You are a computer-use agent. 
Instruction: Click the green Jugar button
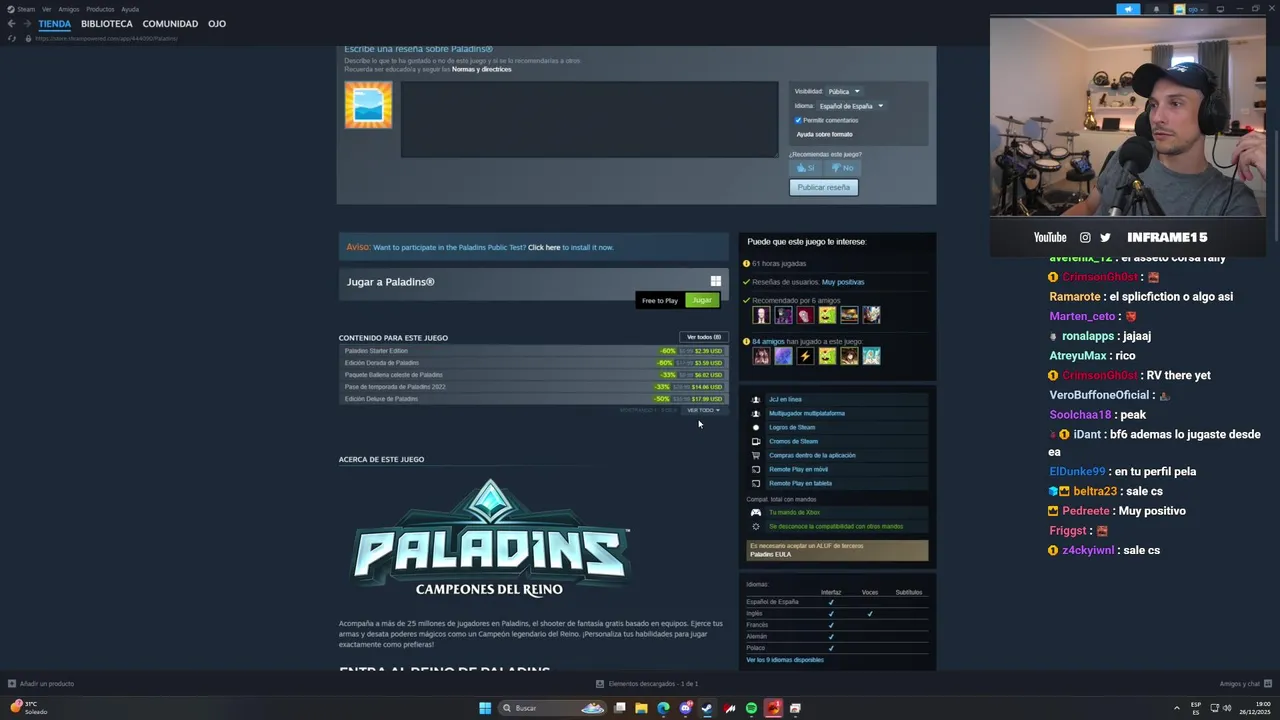(702, 300)
